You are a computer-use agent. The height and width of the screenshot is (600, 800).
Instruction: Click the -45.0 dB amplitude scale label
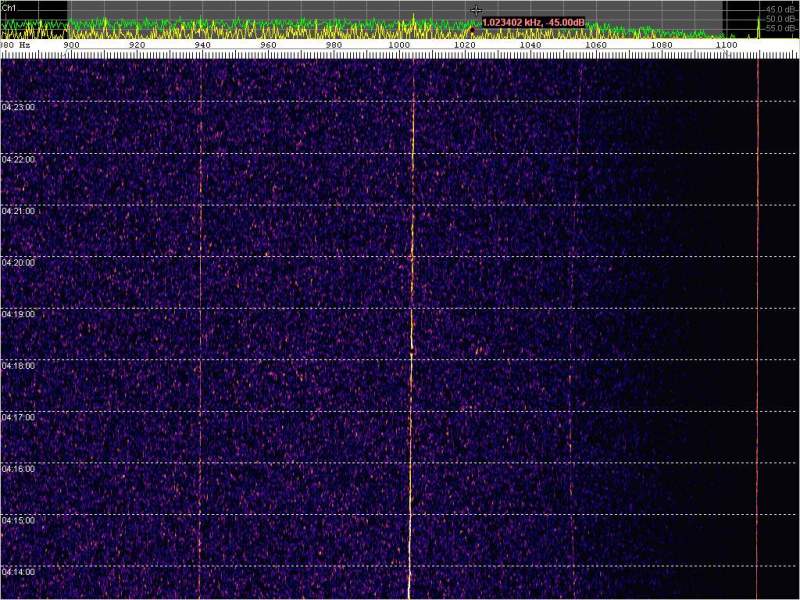[780, 9]
